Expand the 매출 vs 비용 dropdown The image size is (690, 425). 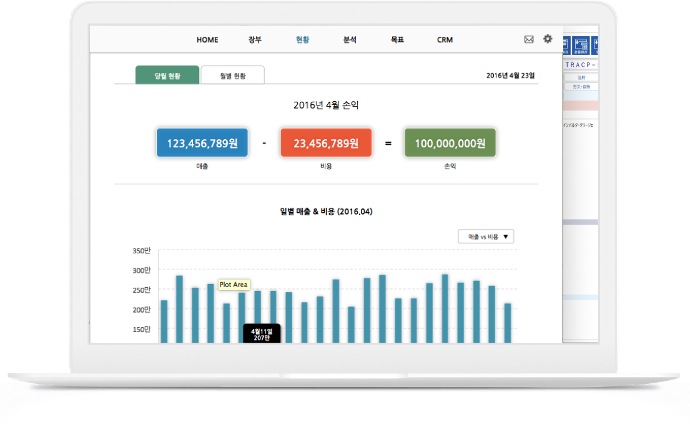486,237
